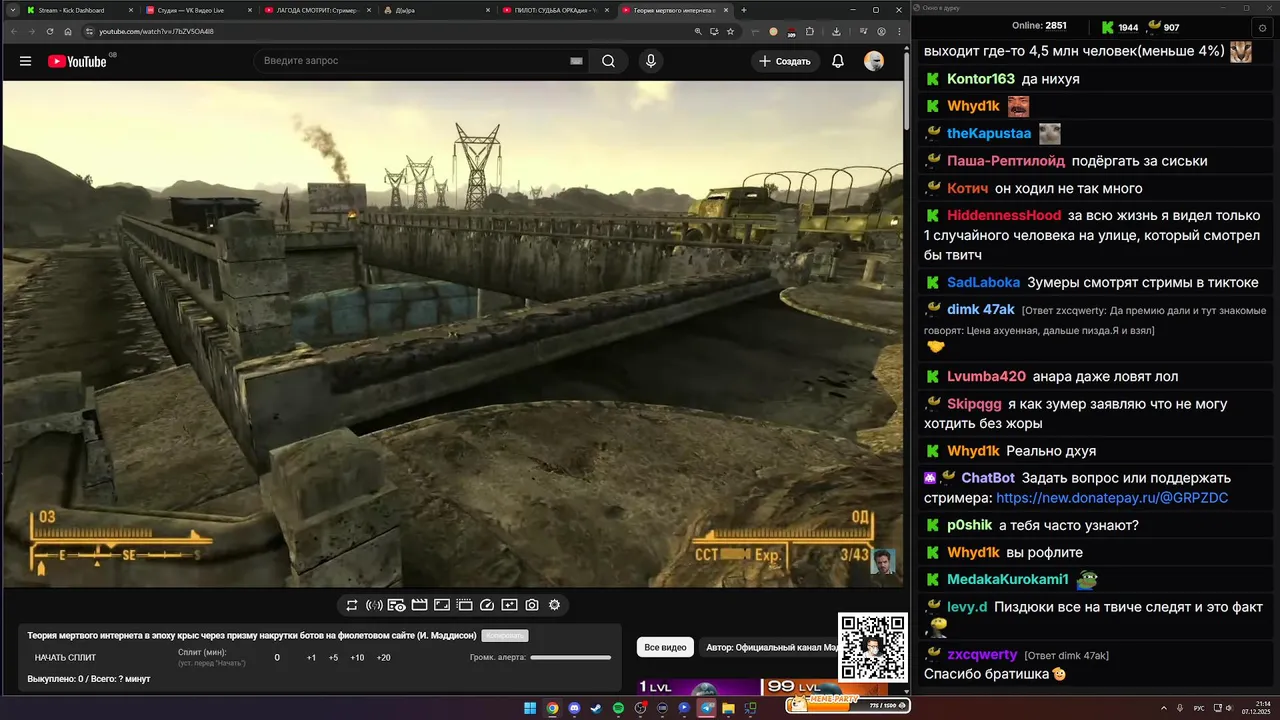The height and width of the screenshot is (720, 1280).
Task: Click the video player frame
Action: pyautogui.click(x=453, y=334)
